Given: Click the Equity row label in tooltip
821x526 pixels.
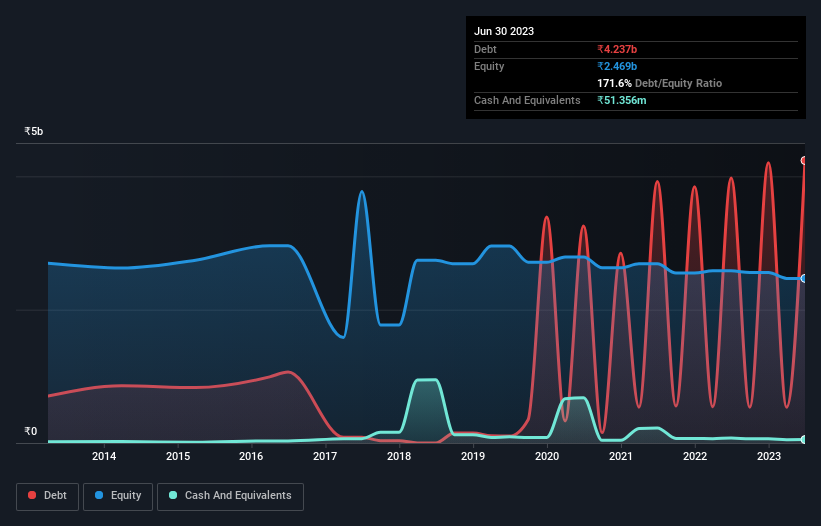Looking at the screenshot, I should [x=489, y=66].
